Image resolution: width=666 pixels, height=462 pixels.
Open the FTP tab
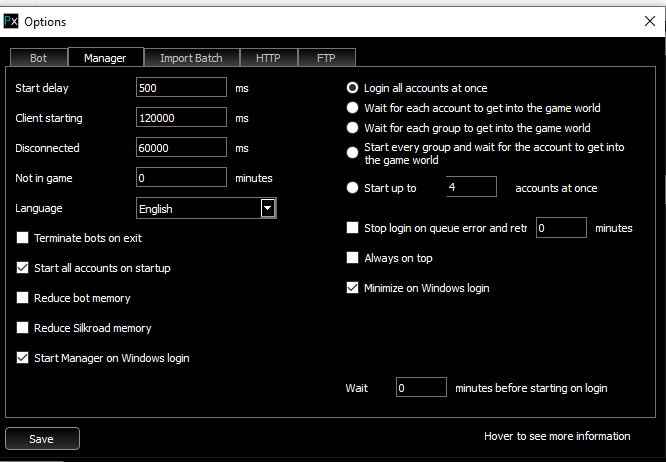click(x=326, y=58)
